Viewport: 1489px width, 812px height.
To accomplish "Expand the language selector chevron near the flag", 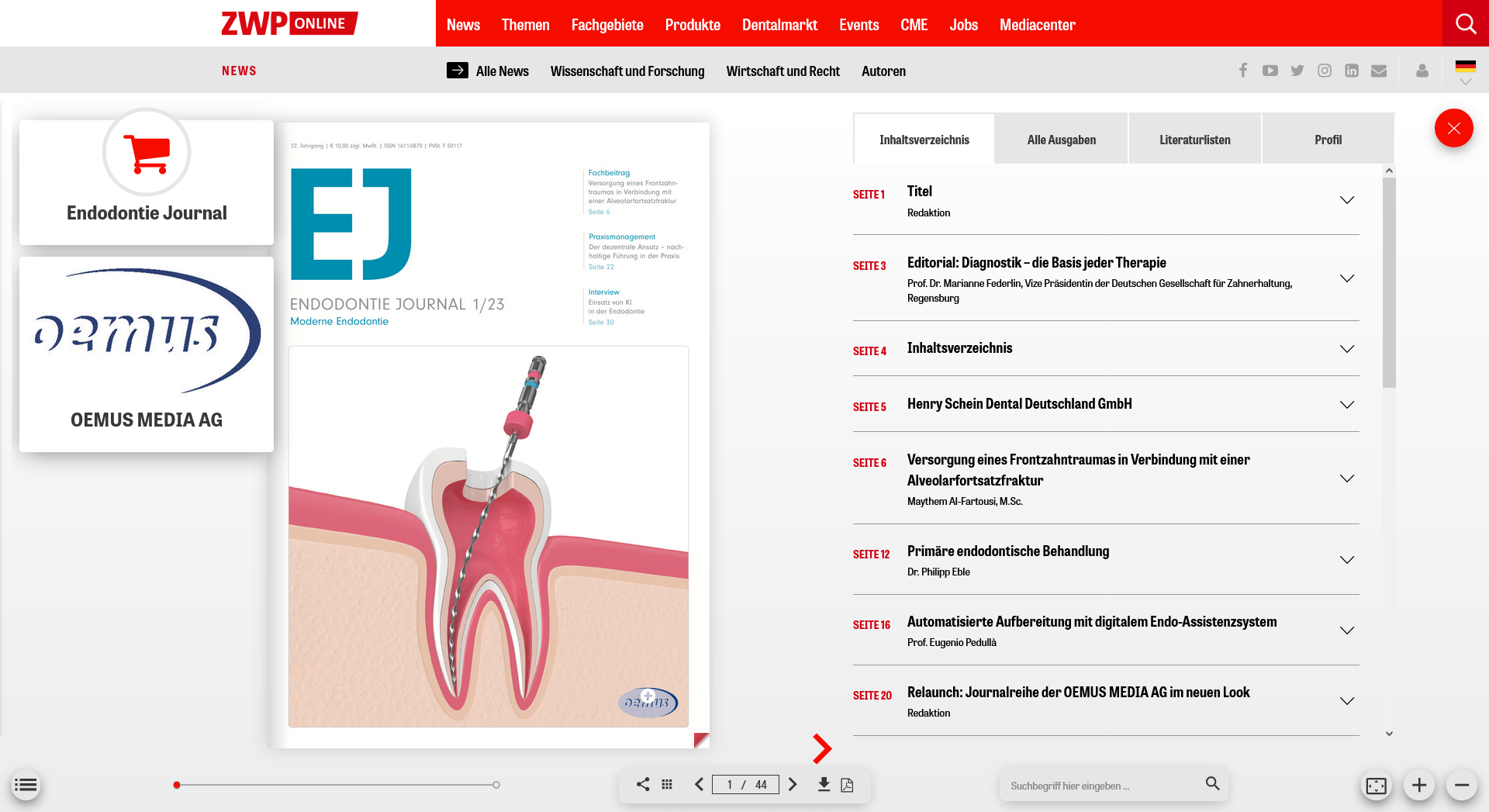I will click(x=1466, y=81).
